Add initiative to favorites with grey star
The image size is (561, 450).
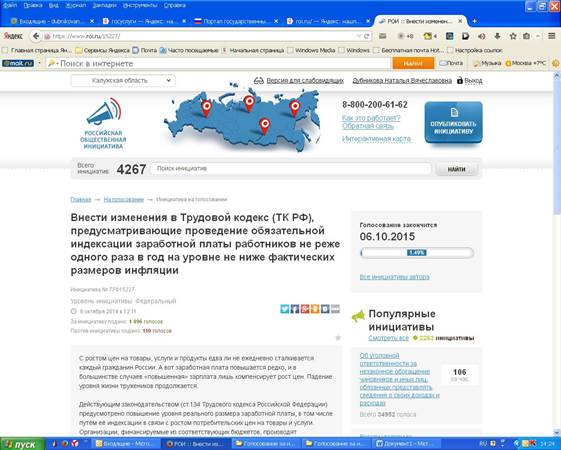click(x=338, y=337)
